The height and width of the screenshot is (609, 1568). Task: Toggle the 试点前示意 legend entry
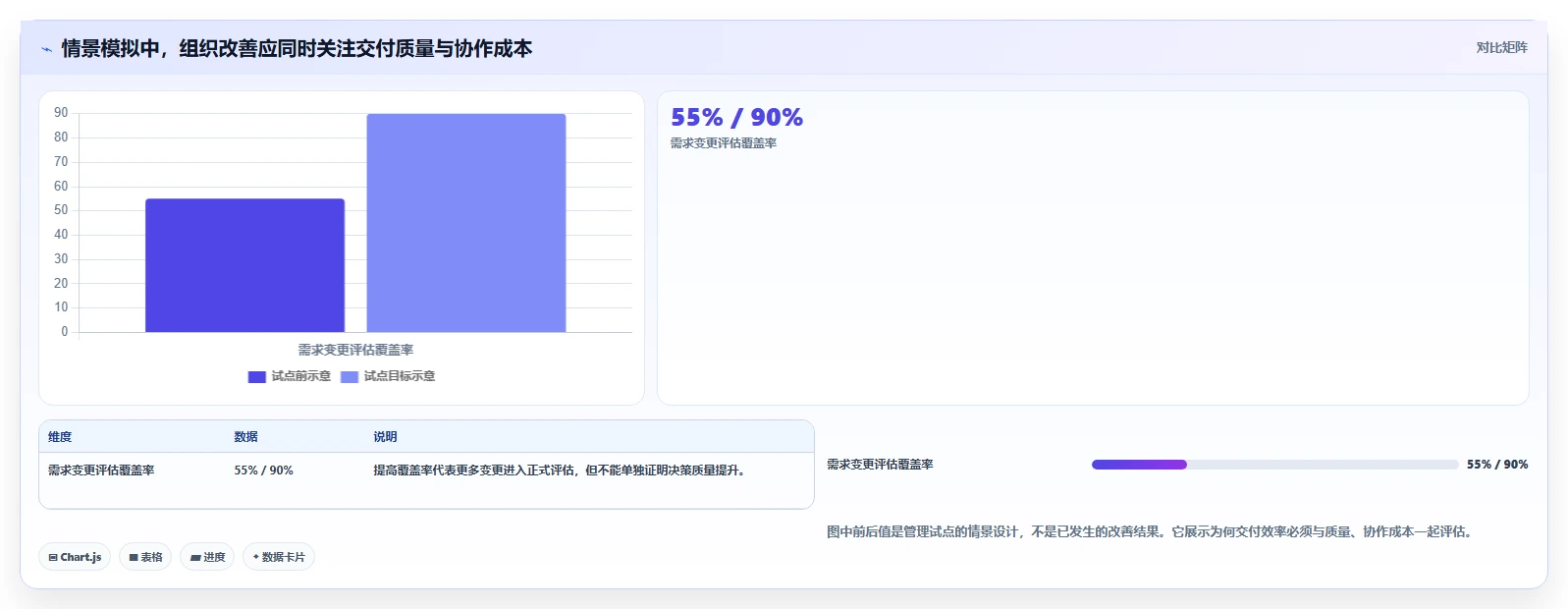point(290,376)
